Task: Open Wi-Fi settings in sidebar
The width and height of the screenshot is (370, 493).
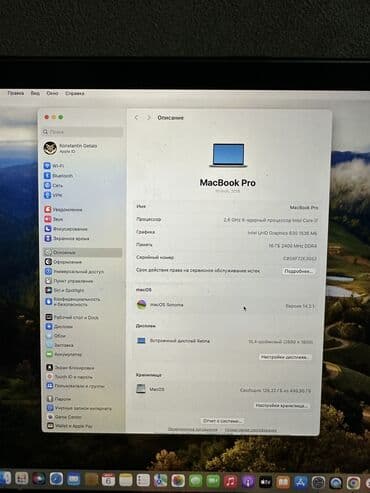Action: pos(55,166)
